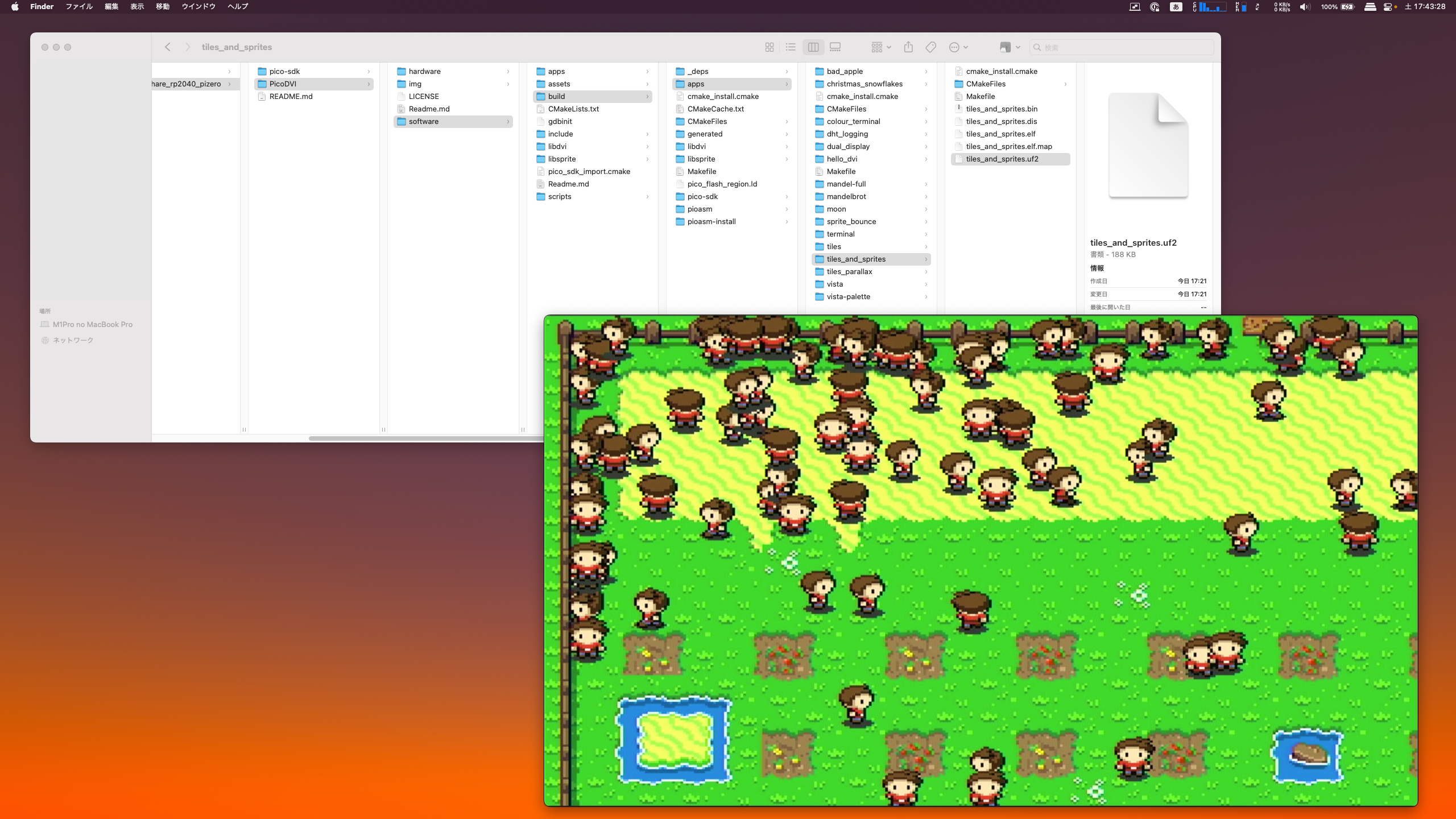Viewport: 1456px width, 819px height.
Task: Select ネットワーク in the sidebar
Action: 73,340
